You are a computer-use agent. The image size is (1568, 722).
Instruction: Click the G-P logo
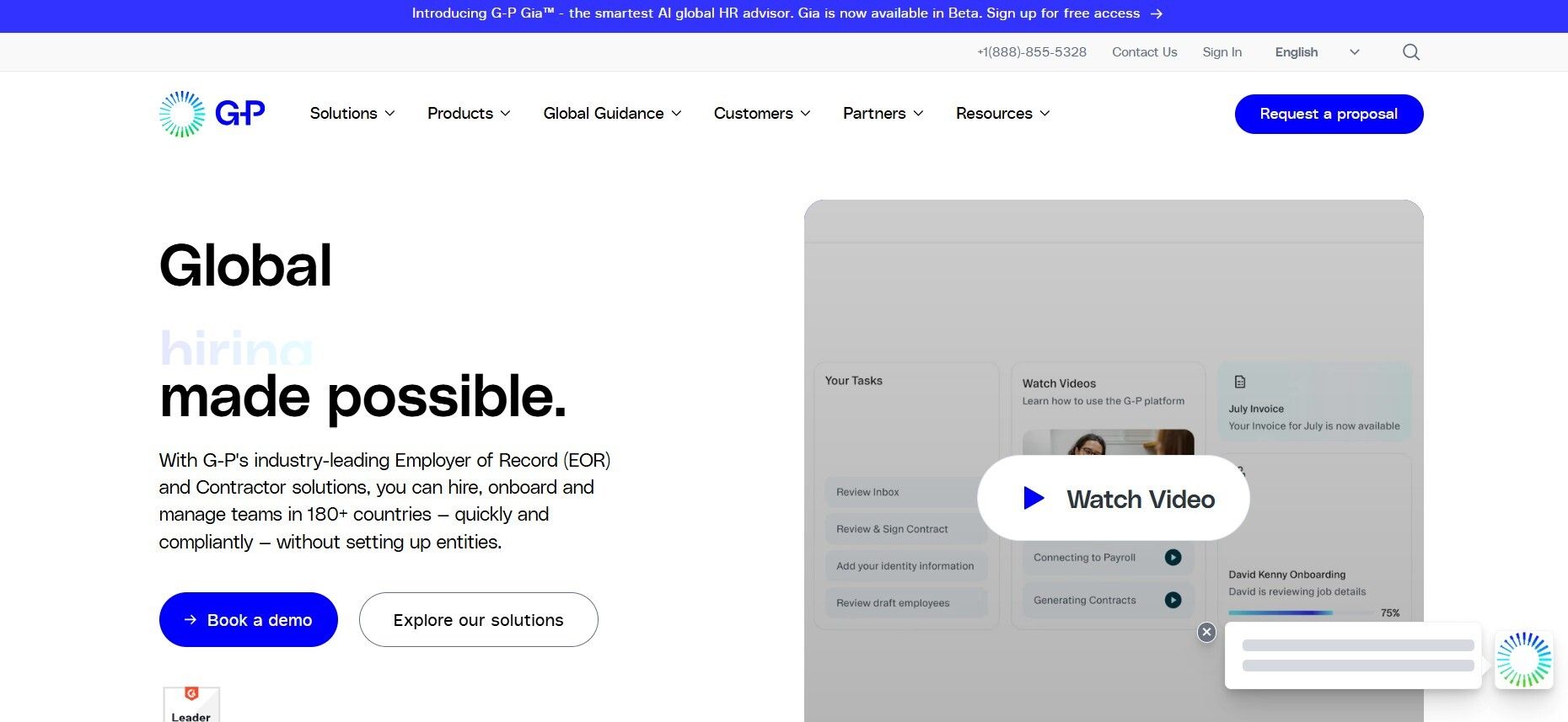tap(212, 114)
